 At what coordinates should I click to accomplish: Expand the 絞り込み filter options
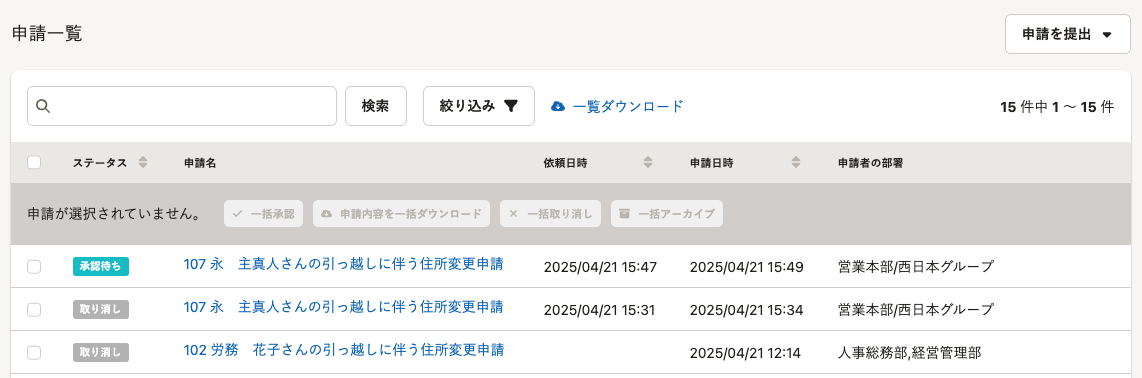pyautogui.click(x=479, y=106)
